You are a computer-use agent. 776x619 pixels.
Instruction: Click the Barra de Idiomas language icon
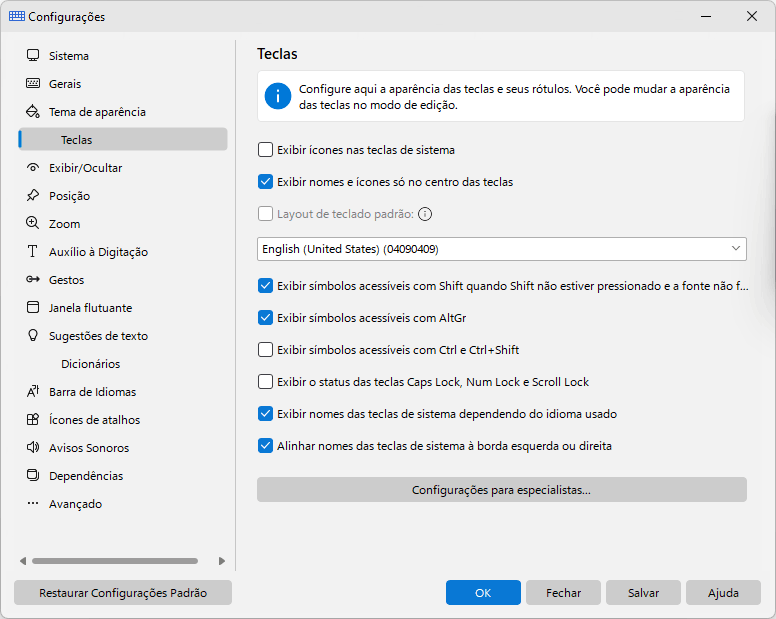click(33, 391)
